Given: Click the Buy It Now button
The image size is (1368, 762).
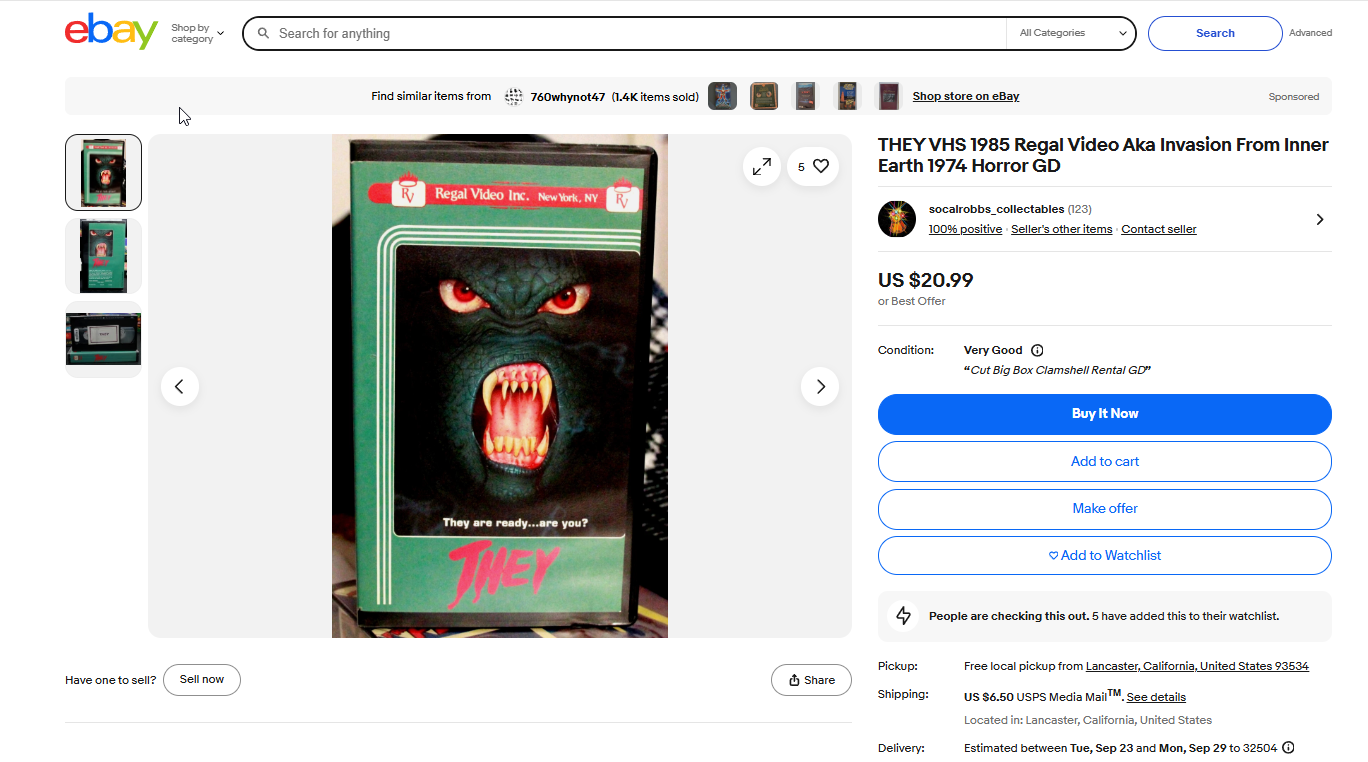Looking at the screenshot, I should pos(1105,414).
